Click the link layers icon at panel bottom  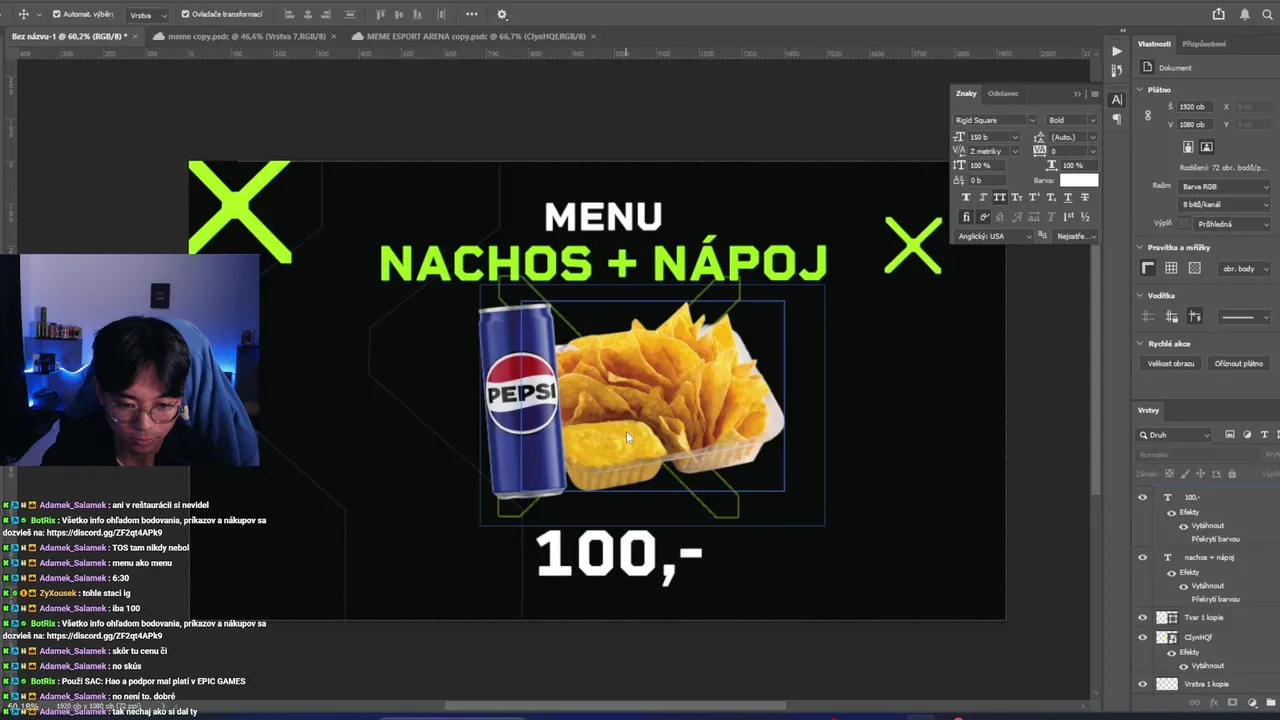[x=1194, y=703]
